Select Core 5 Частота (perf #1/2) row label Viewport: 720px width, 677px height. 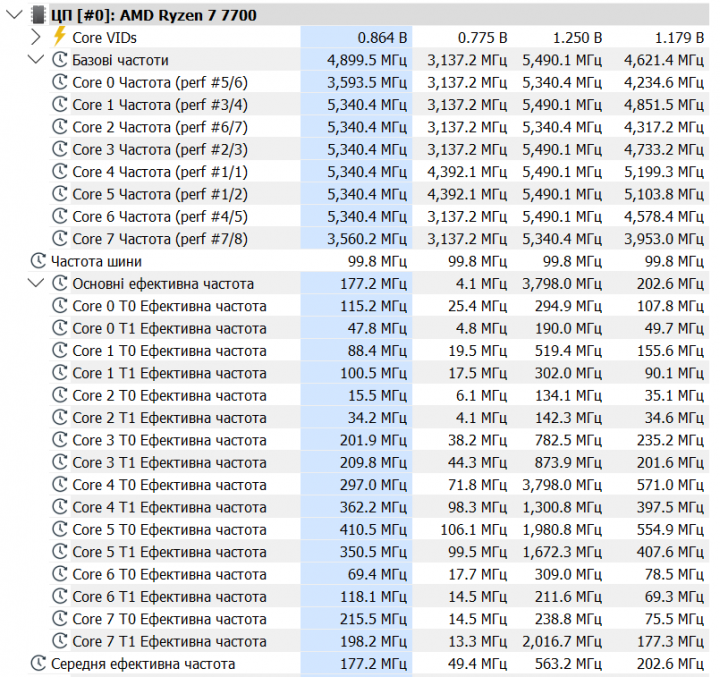160,194
